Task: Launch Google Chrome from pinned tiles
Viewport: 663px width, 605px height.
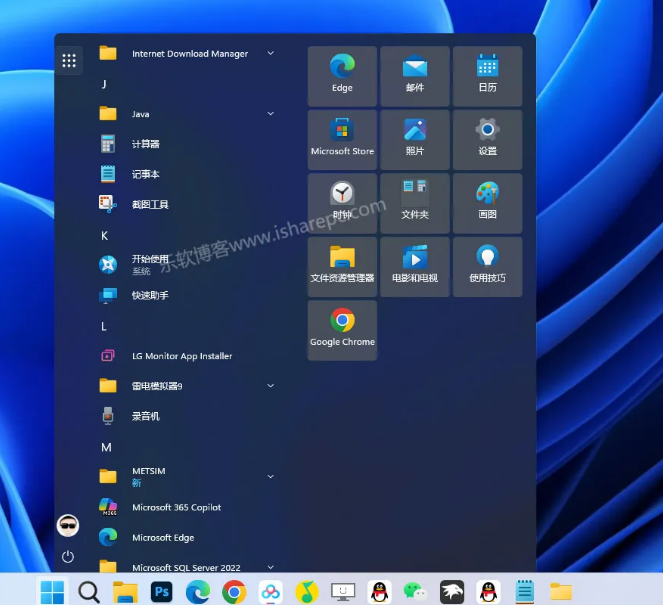Action: 342,329
